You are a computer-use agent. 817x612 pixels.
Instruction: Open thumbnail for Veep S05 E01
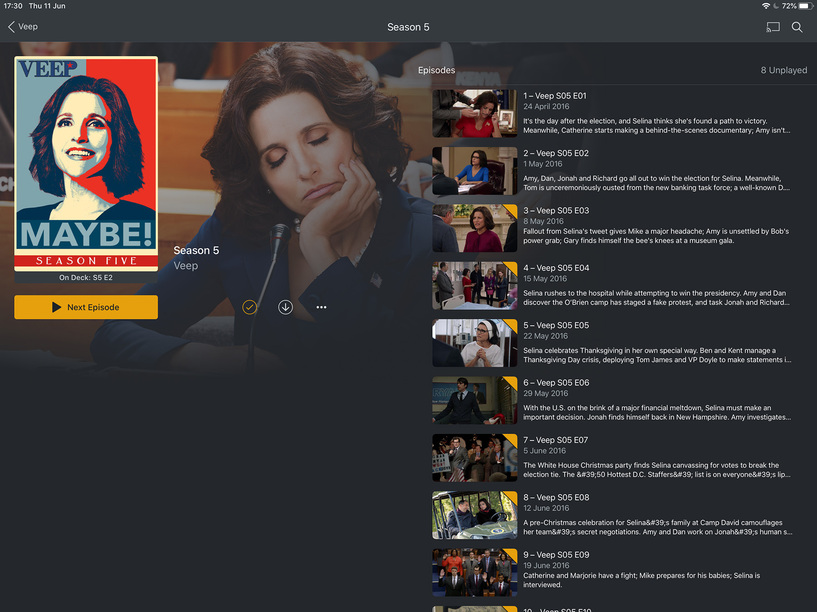475,113
